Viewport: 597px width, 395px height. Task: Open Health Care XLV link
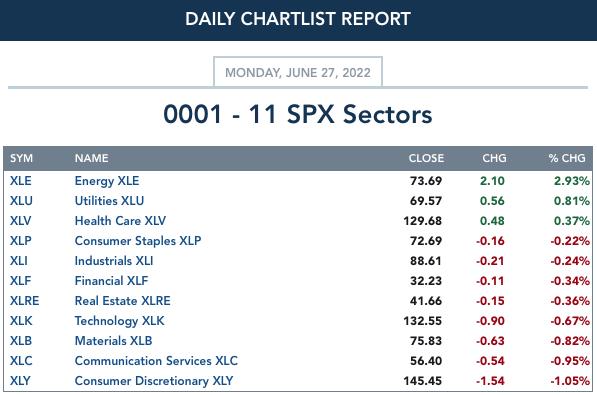tap(120, 221)
